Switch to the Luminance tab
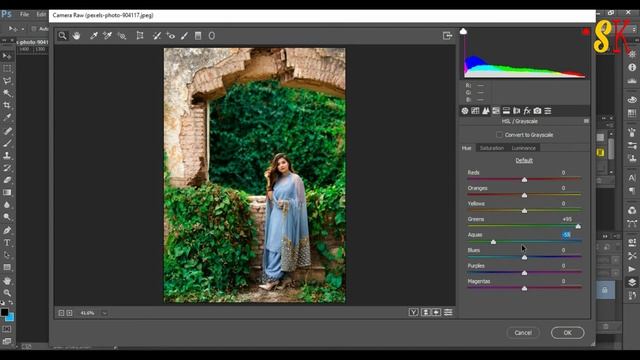 pyautogui.click(x=523, y=148)
